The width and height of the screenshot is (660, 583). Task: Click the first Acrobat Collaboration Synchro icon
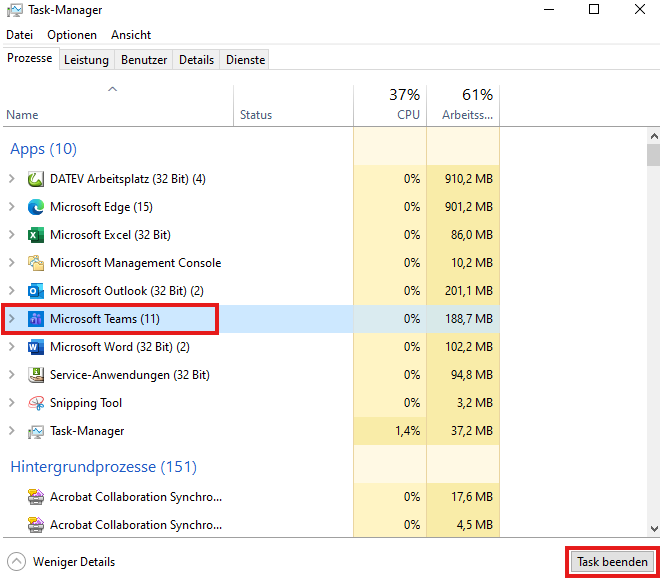pyautogui.click(x=36, y=497)
